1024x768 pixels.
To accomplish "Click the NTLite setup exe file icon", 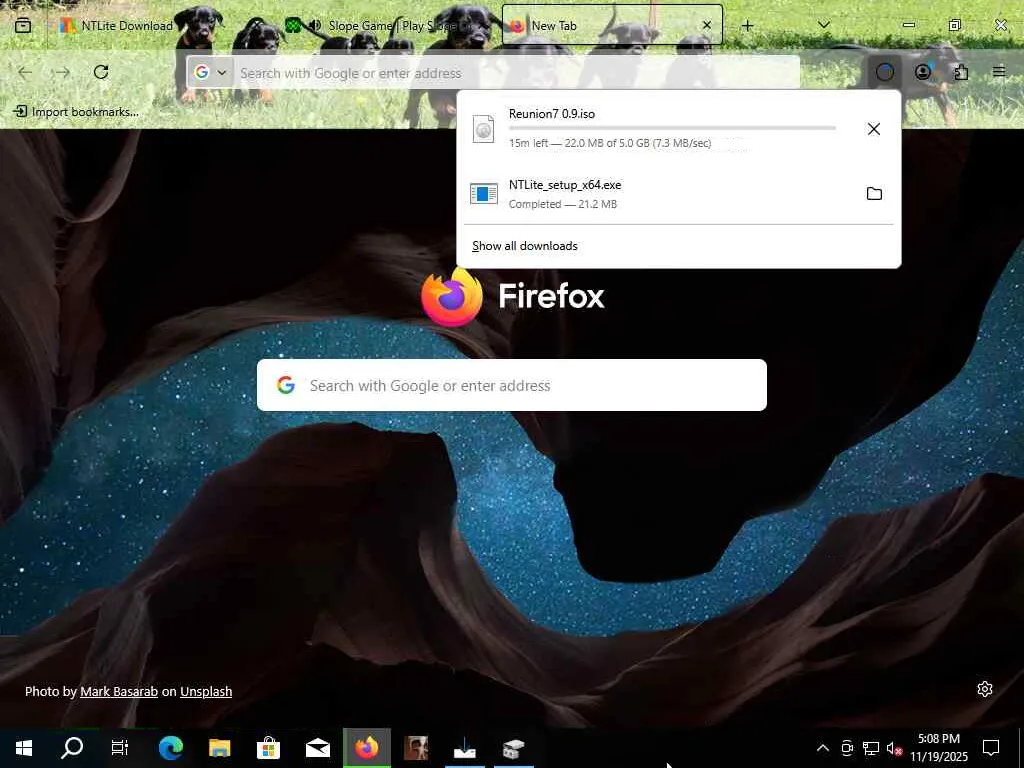I will [484, 193].
